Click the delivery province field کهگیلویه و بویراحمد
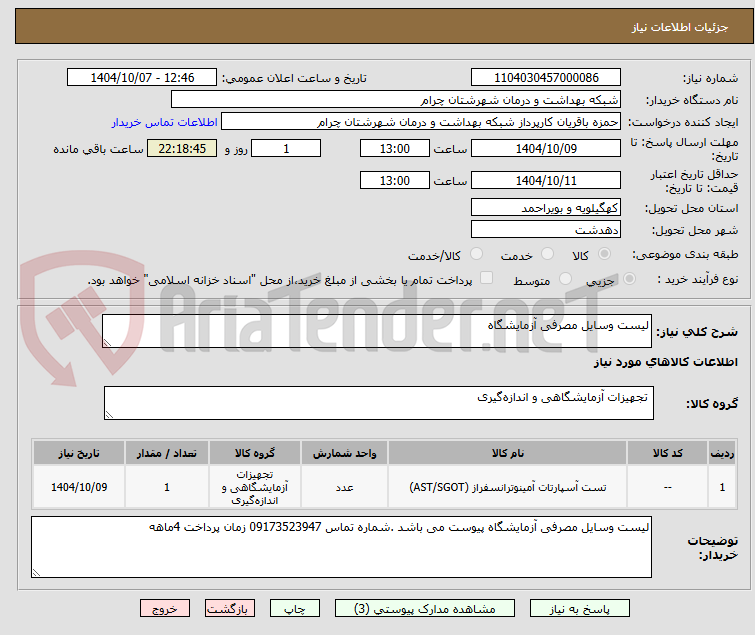 click(546, 207)
